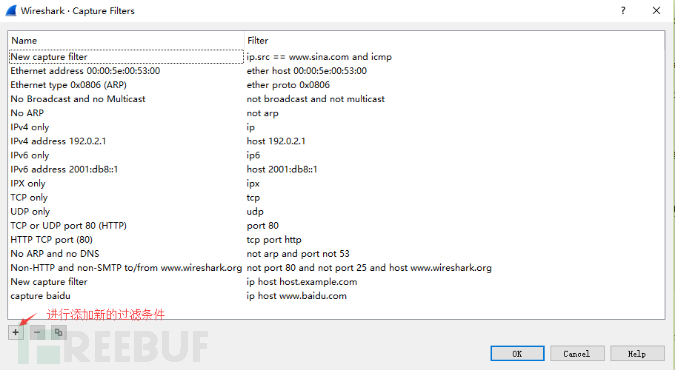Screen dimensions: 676x371
Task: Click the Cancel button
Action: click(x=577, y=354)
